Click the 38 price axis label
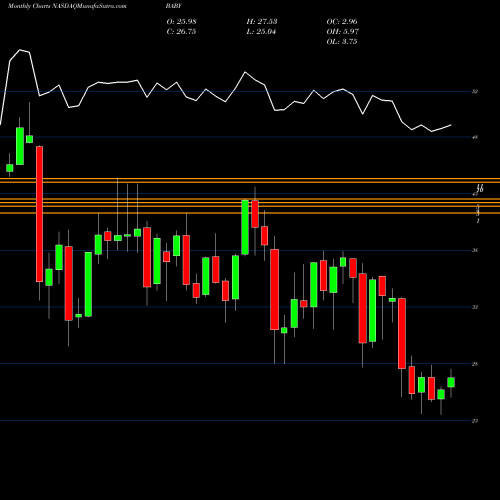500x500 pixels. pyautogui.click(x=475, y=250)
